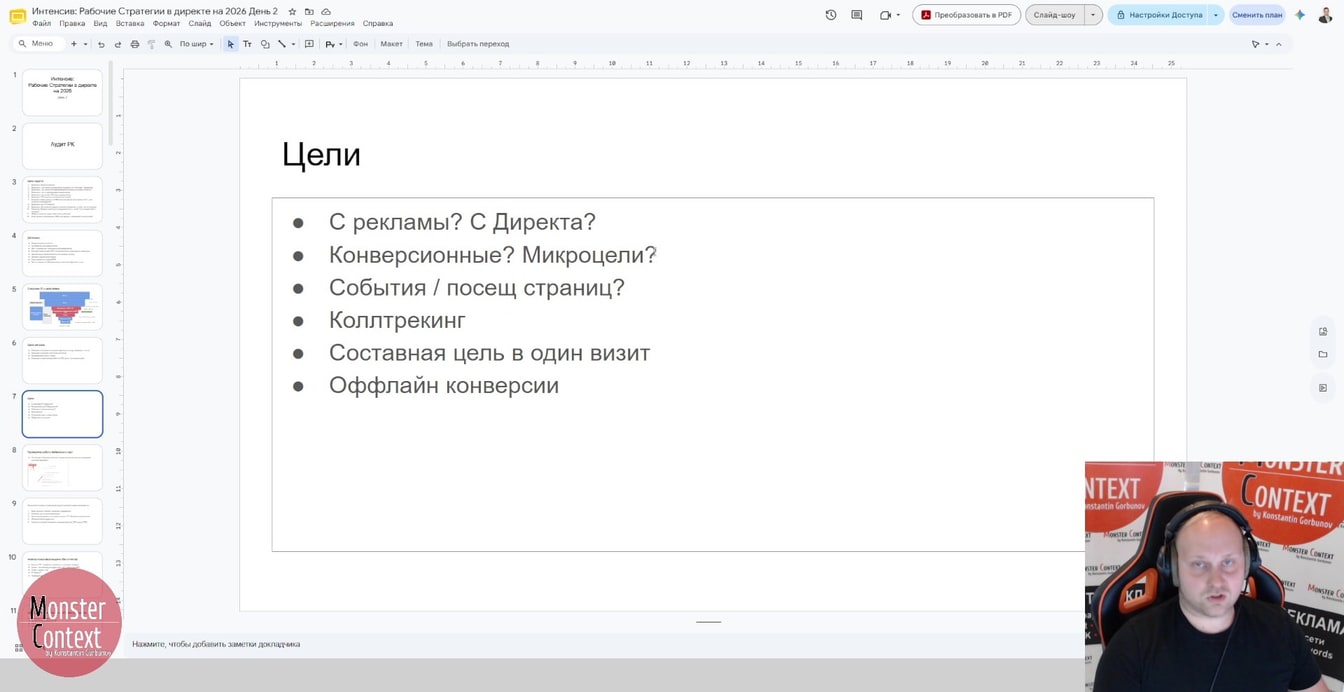The height and width of the screenshot is (692, 1344).
Task: Click the Google Slides home logo
Action: coord(17,16)
